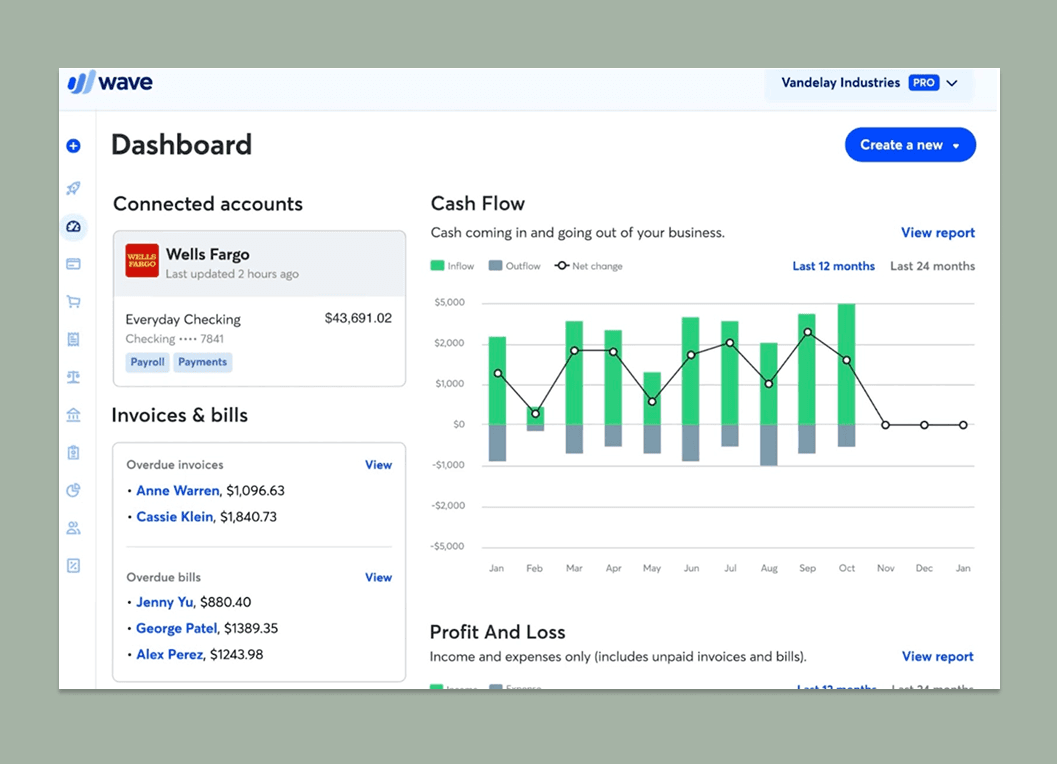The width and height of the screenshot is (1057, 764).
Task: Open Accounting with the scales icon
Action: coord(73,376)
